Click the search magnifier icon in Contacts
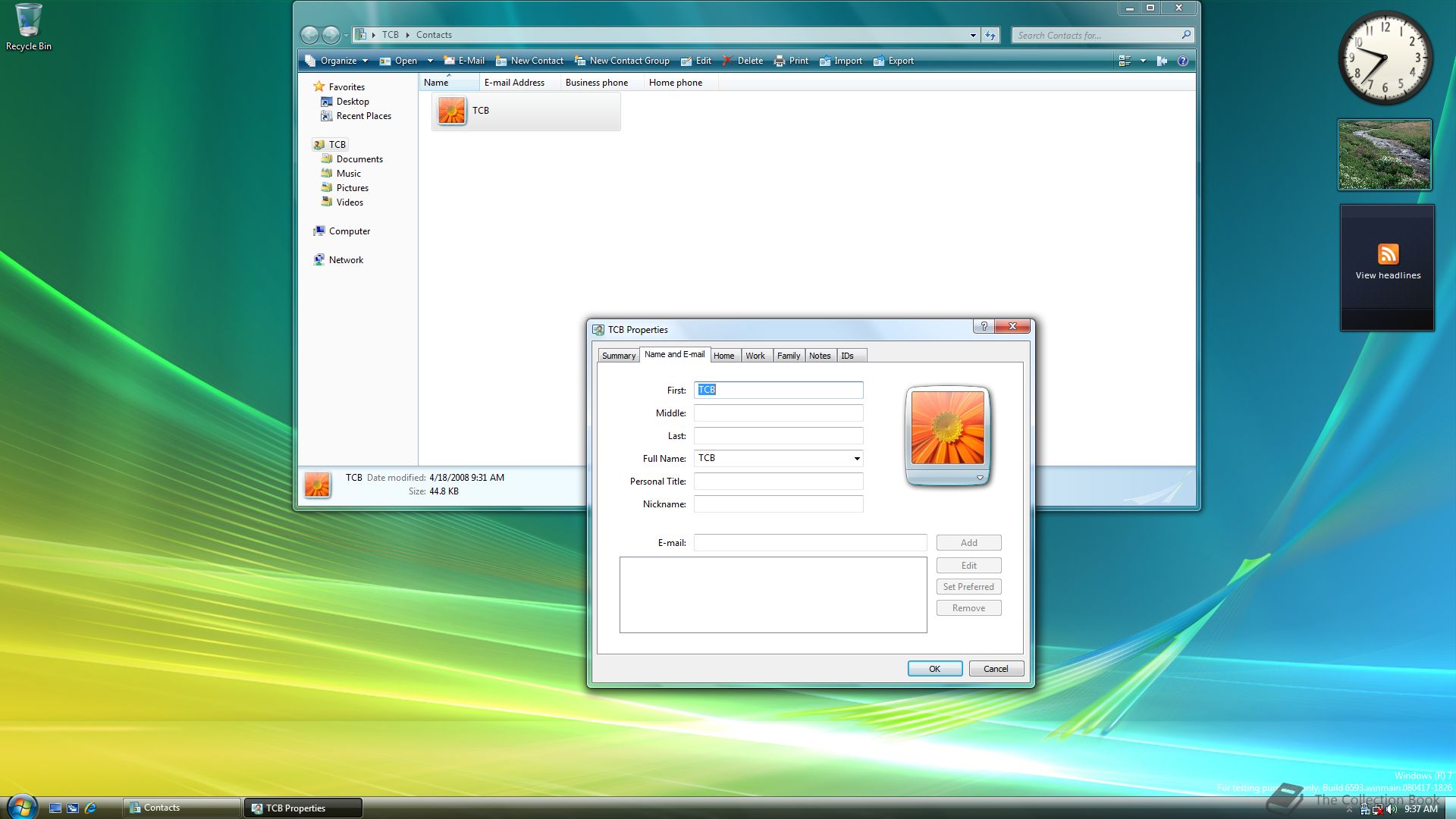Screen dimensions: 1456x819 1186,35
